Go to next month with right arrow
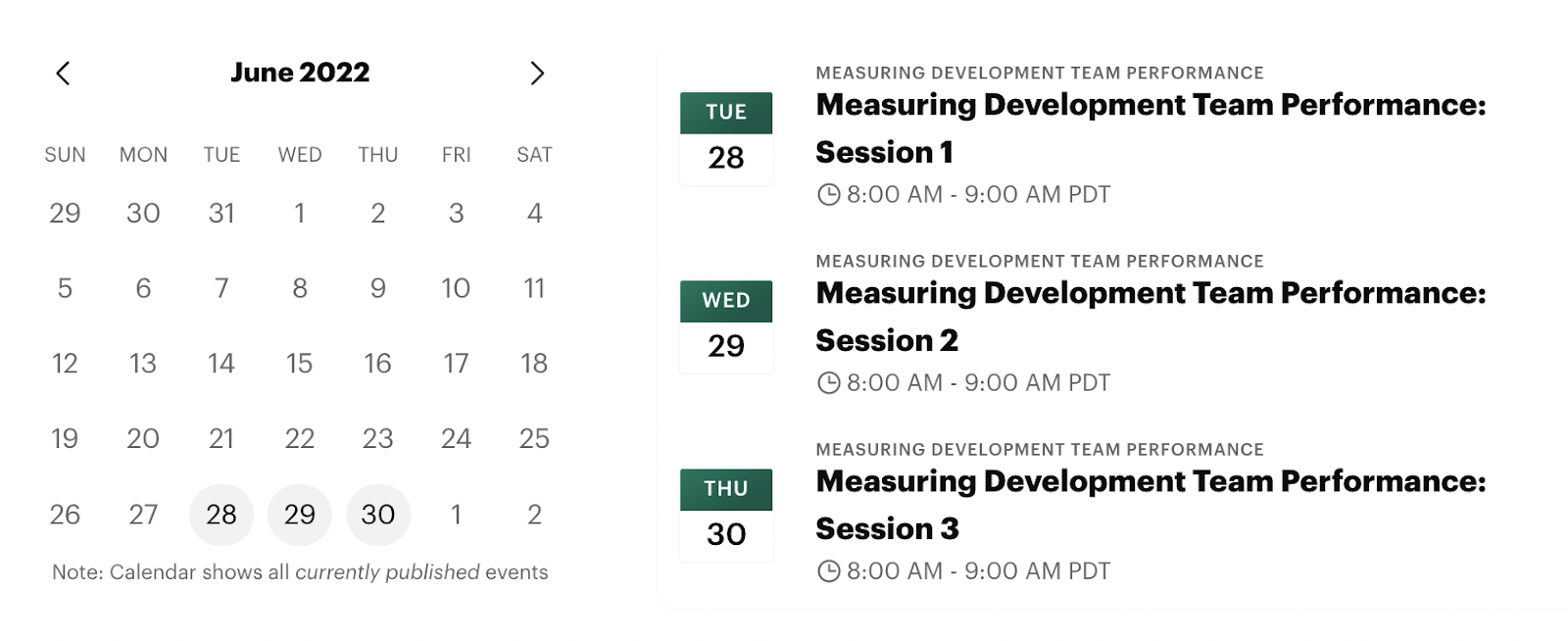The width and height of the screenshot is (1568, 641). coord(536,74)
